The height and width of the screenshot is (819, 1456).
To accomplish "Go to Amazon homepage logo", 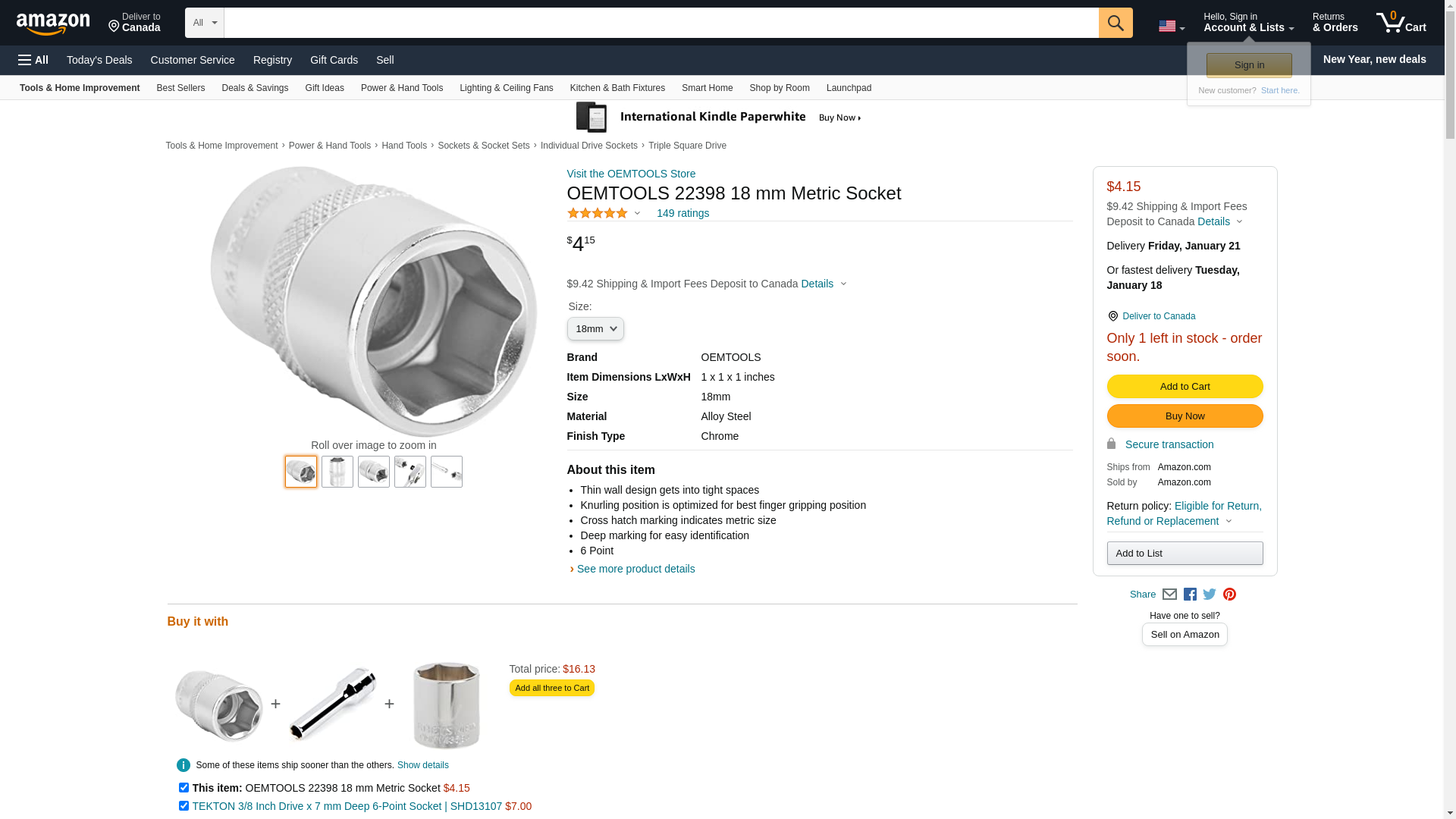I will pos(53,24).
